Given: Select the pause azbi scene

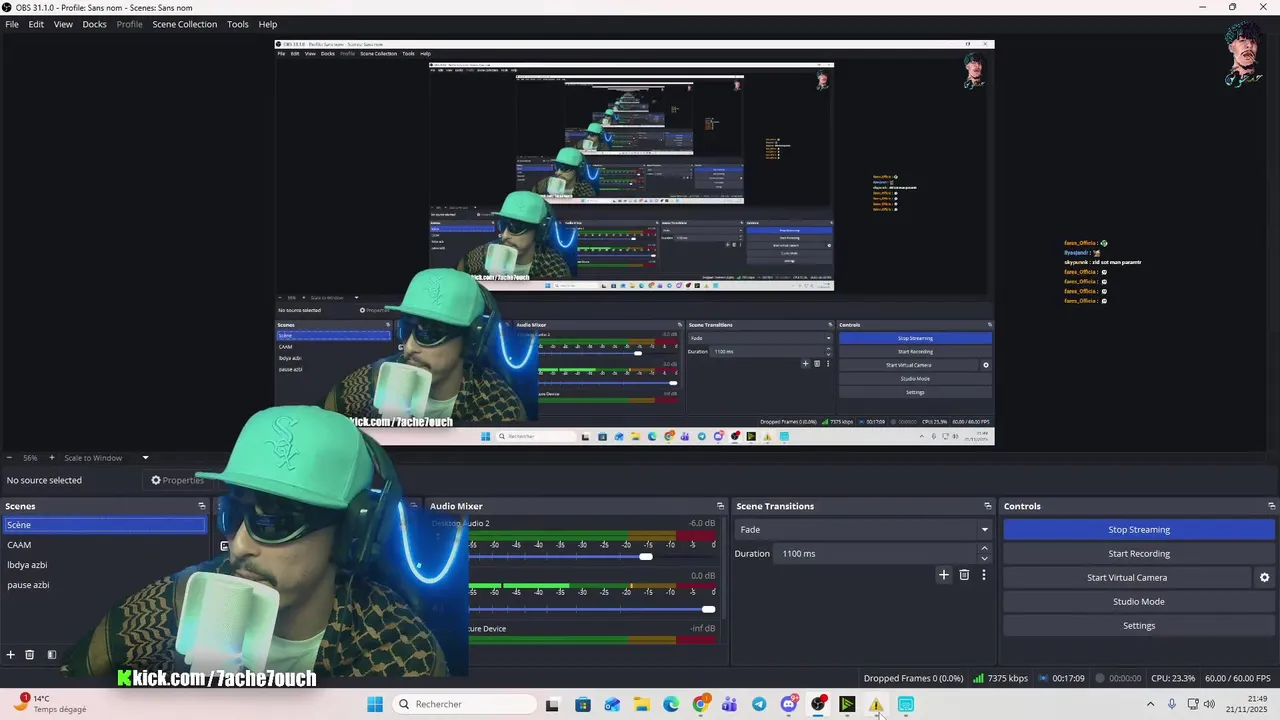Looking at the screenshot, I should (x=104, y=585).
